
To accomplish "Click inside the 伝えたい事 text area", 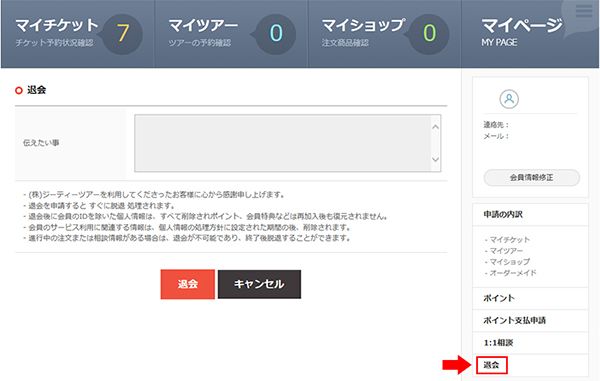I will coord(287,143).
